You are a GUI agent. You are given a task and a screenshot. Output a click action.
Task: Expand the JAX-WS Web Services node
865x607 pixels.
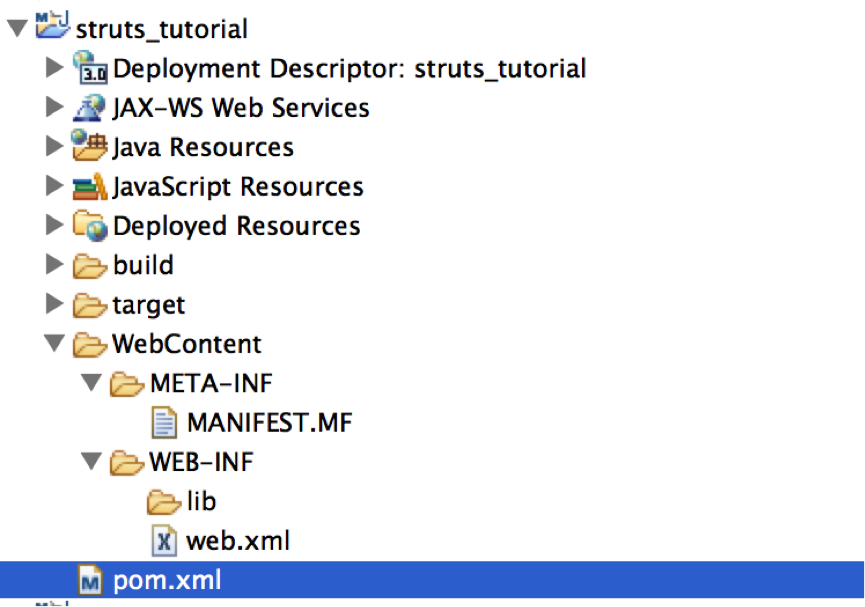[52, 106]
